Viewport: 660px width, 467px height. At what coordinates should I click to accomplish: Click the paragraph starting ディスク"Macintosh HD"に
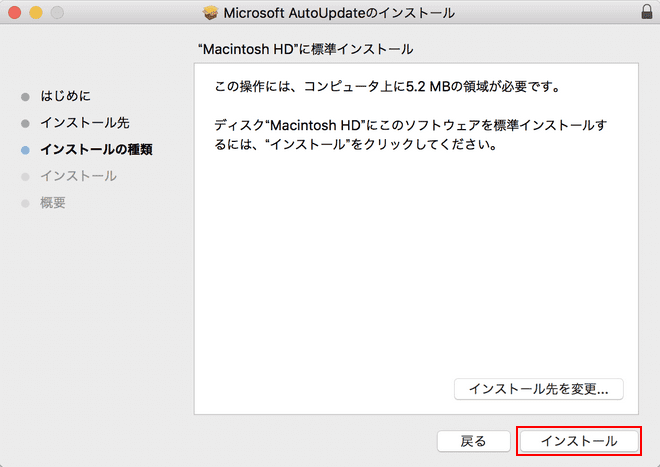[410, 135]
